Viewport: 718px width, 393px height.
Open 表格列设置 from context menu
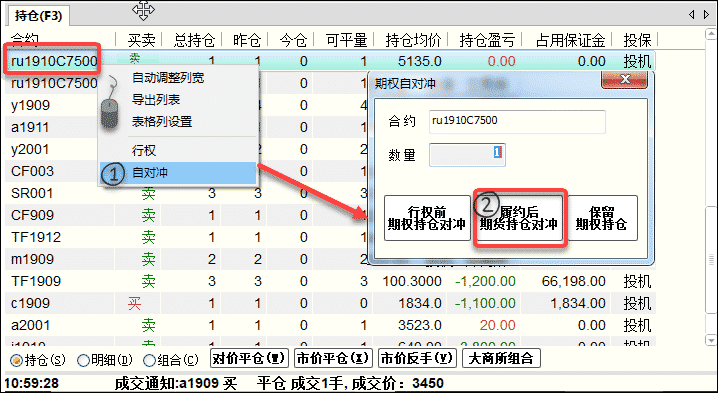tap(162, 121)
